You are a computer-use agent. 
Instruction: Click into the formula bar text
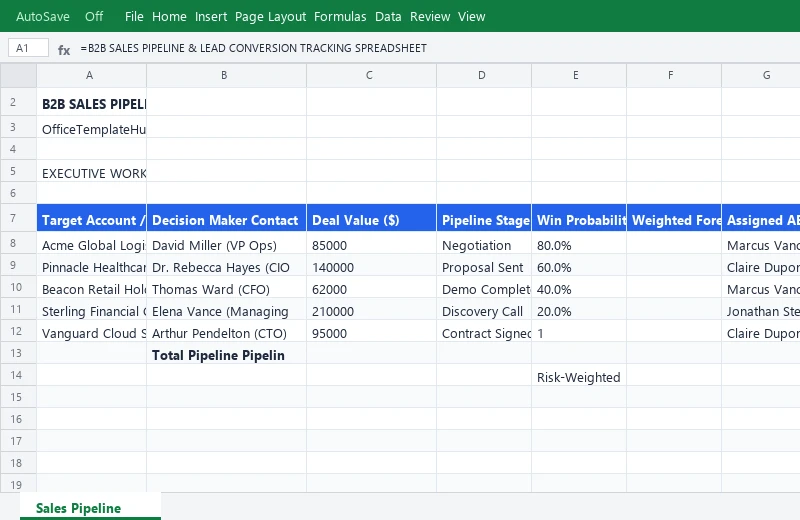point(253,48)
